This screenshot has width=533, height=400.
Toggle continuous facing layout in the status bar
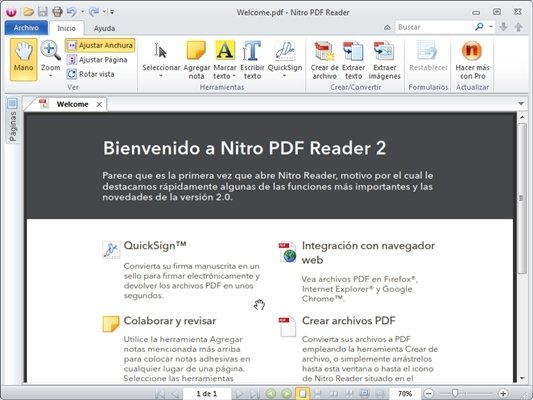coord(349,394)
